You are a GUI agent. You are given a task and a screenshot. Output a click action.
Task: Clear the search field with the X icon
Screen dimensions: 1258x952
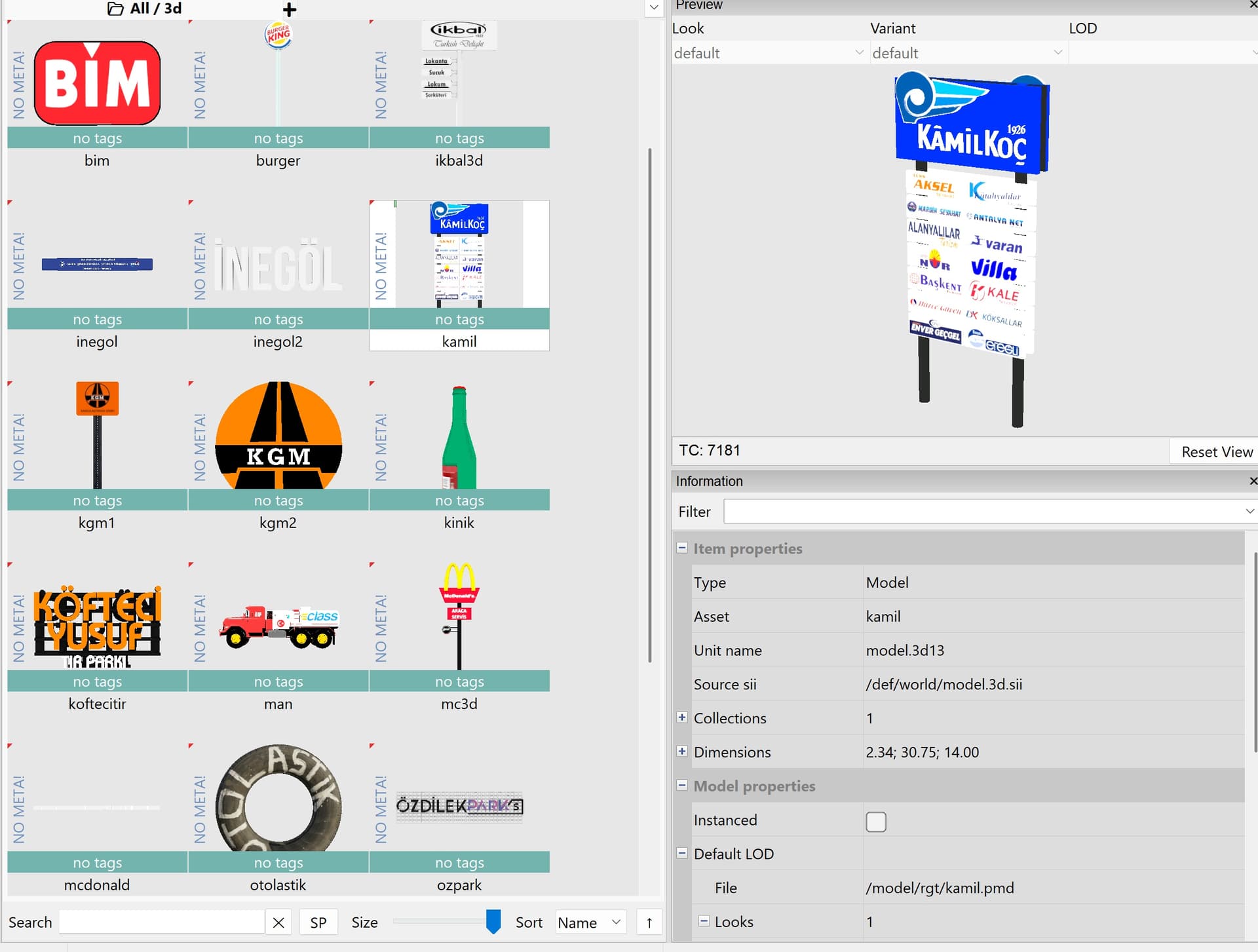pyautogui.click(x=278, y=923)
